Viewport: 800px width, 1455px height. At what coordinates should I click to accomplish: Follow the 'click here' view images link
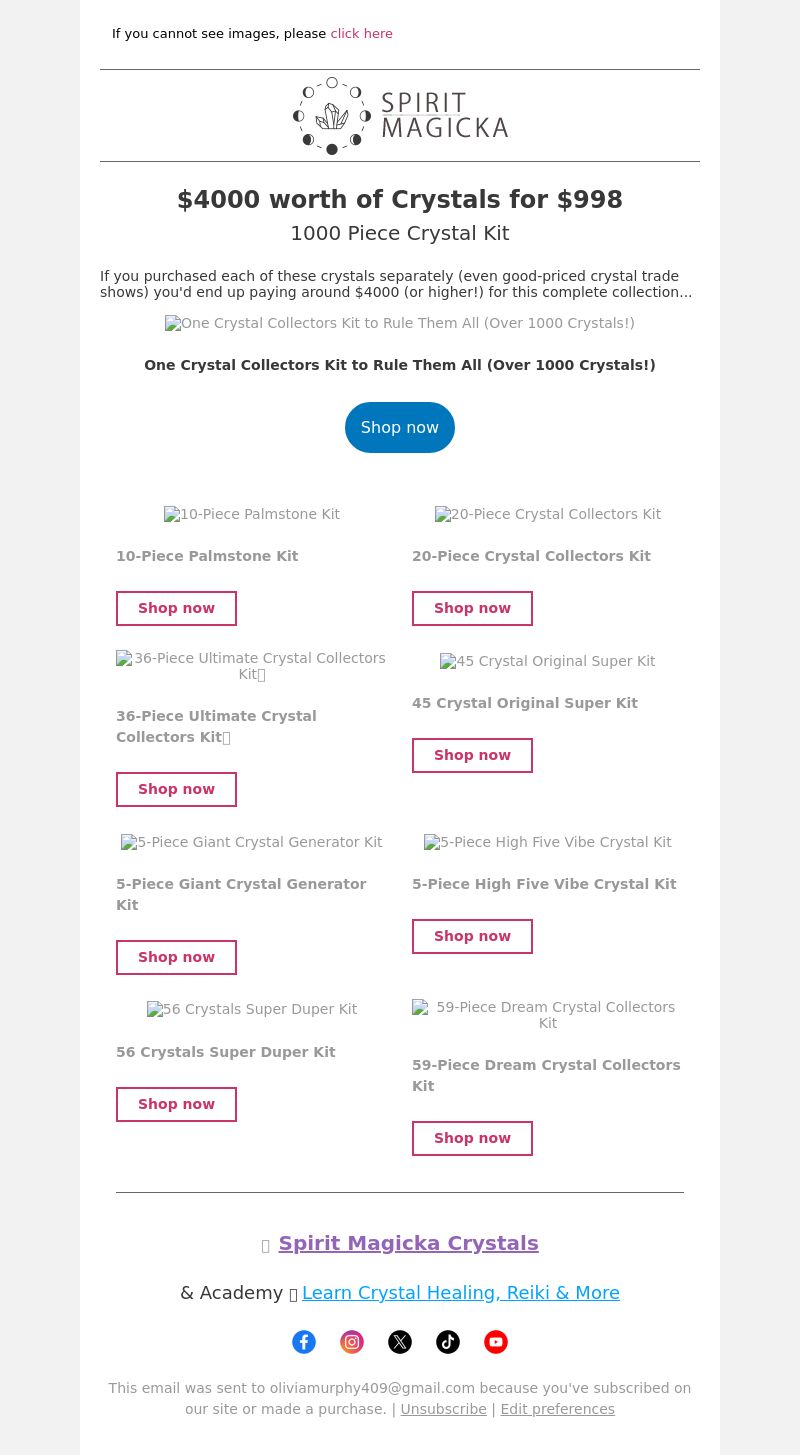[361, 34]
